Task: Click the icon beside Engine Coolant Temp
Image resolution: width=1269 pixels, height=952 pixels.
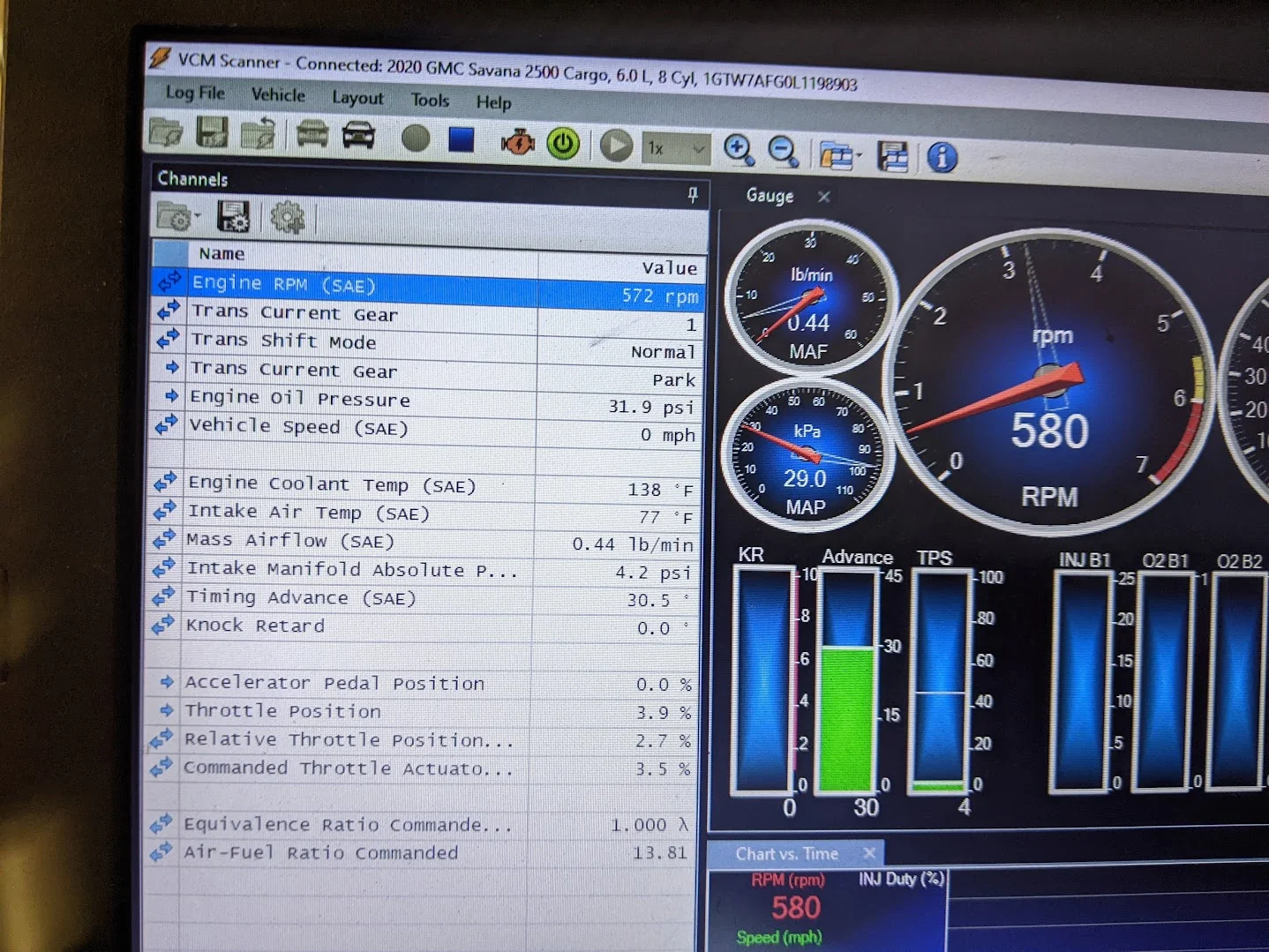Action: [x=166, y=483]
